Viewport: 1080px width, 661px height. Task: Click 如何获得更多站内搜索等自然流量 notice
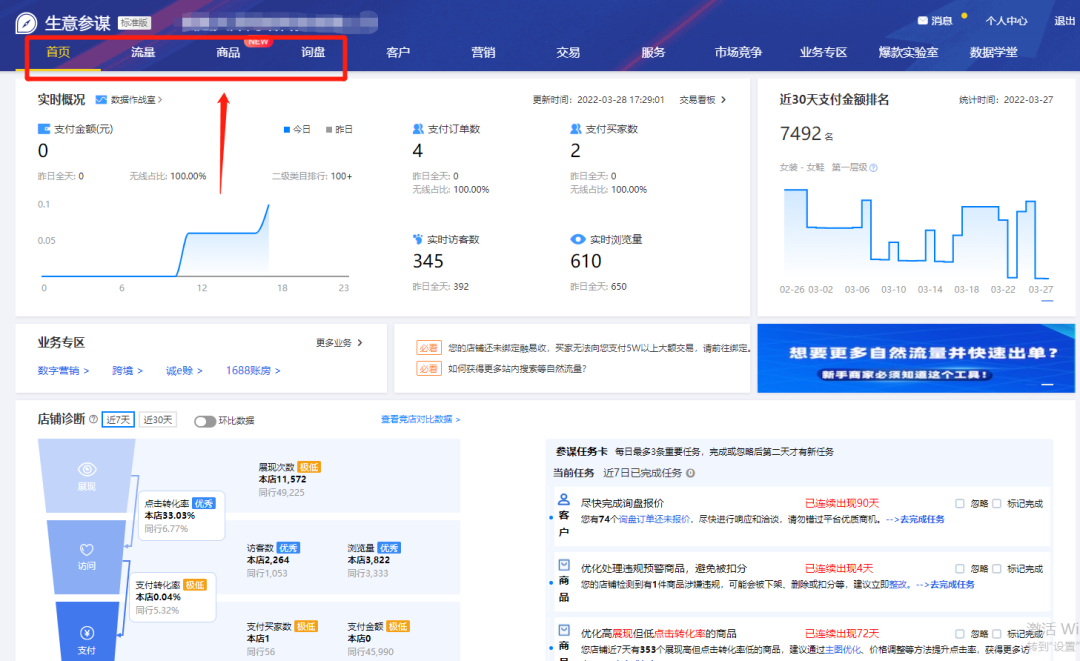(x=517, y=368)
